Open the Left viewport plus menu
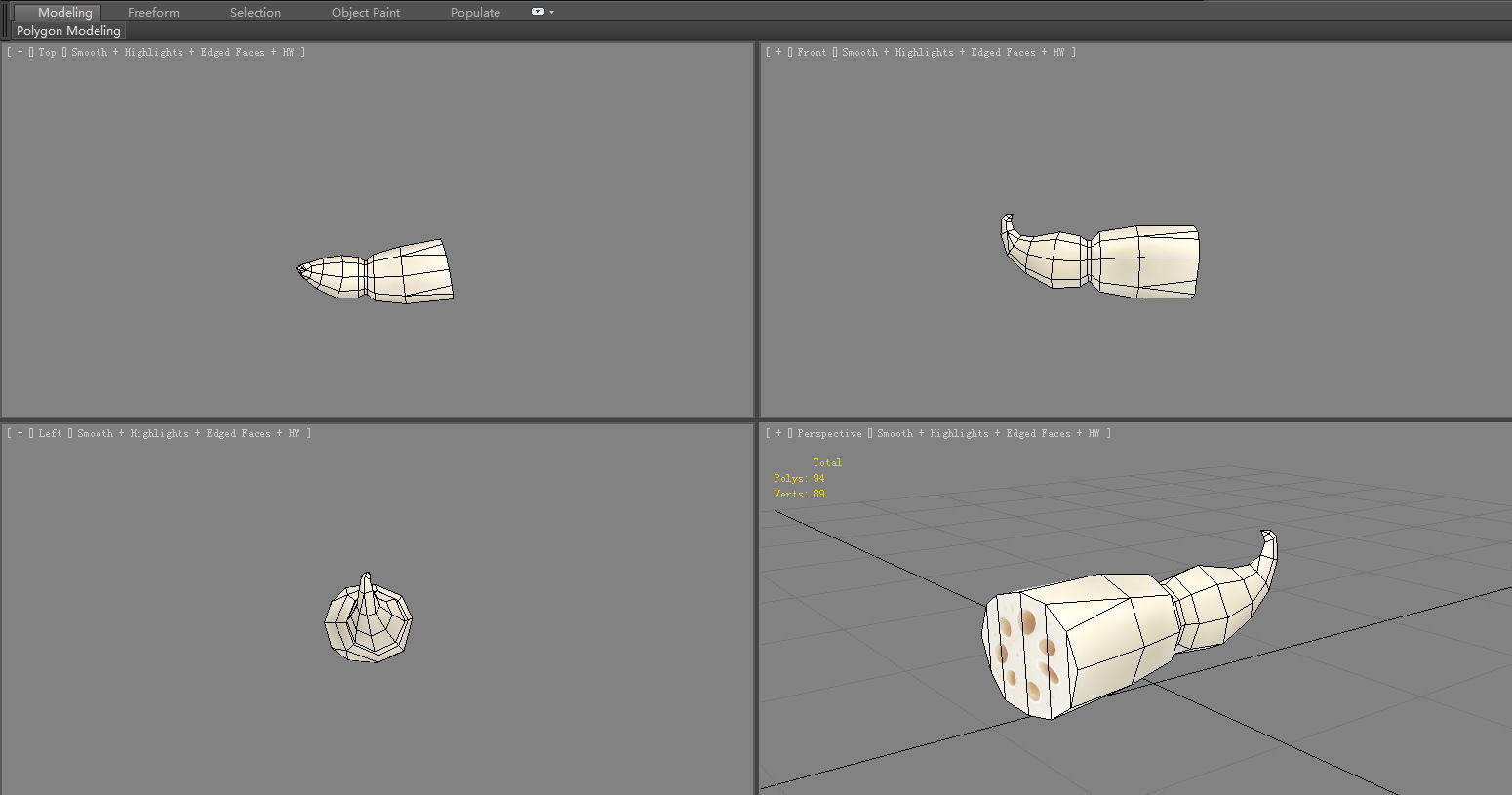 20,433
